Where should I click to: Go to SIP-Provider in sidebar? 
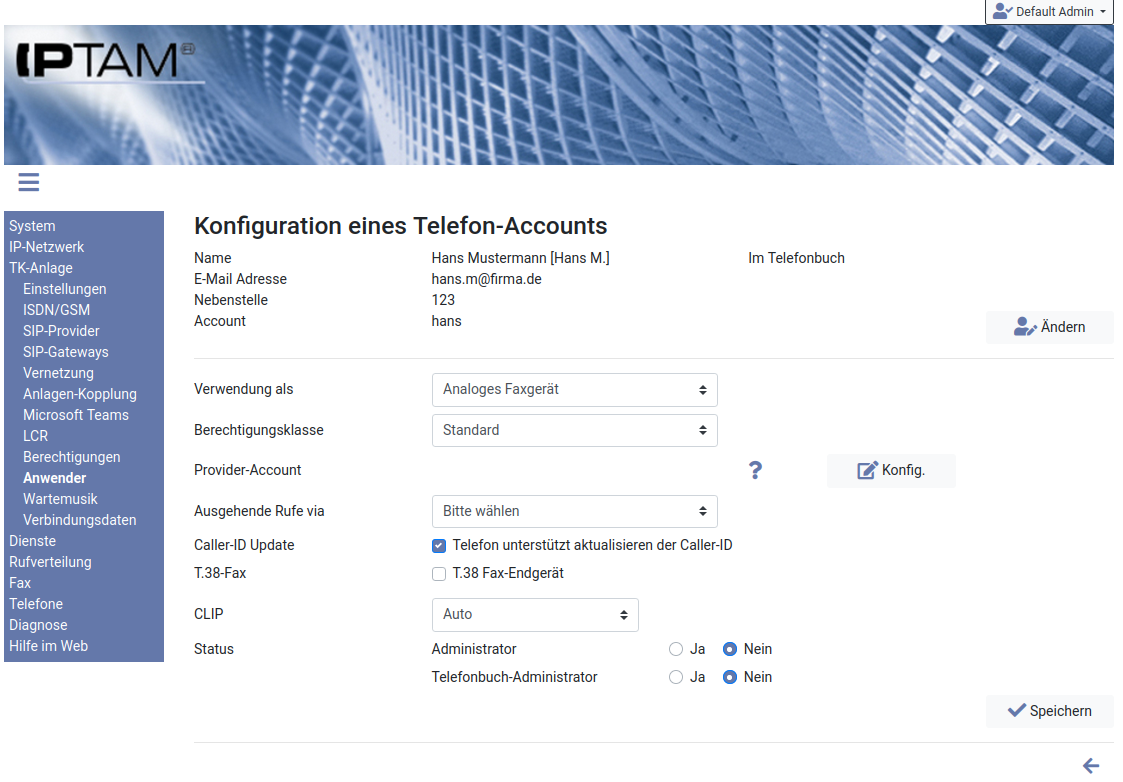61,331
